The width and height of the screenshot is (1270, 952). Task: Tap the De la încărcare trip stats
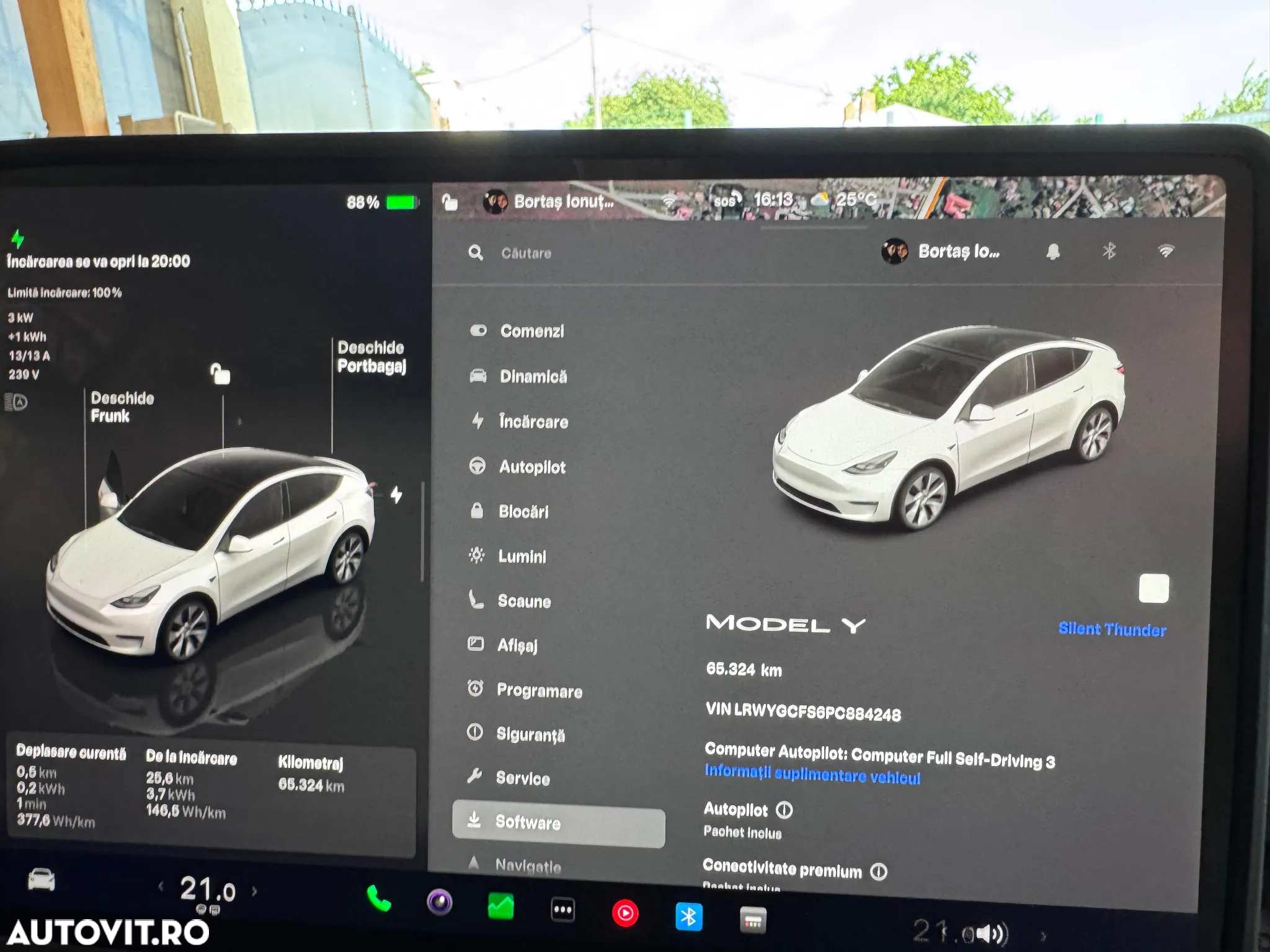(x=191, y=784)
